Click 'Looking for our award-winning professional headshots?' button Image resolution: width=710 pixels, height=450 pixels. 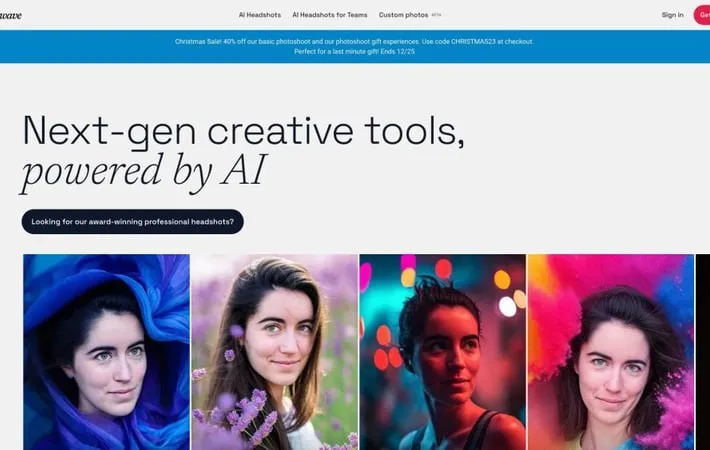click(x=133, y=222)
